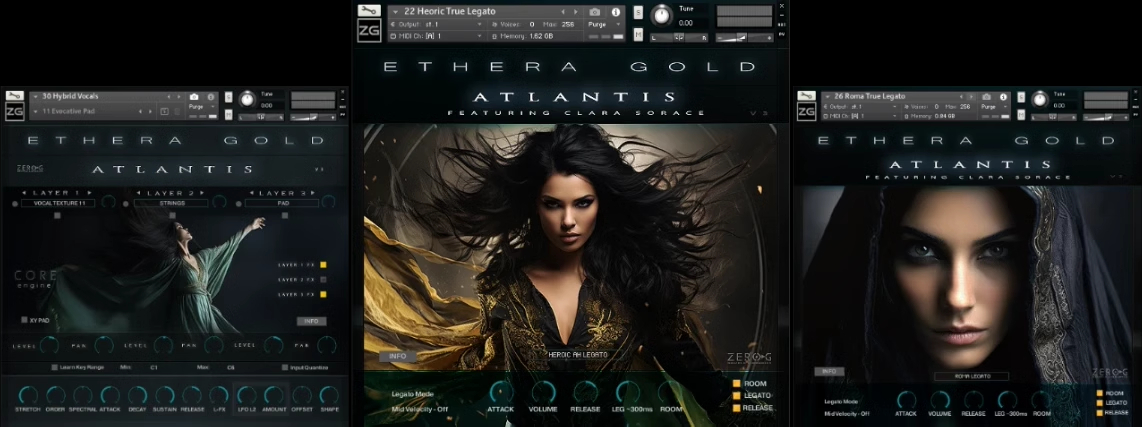Click the camera snapshot icon in Heoric True Legato

(595, 12)
